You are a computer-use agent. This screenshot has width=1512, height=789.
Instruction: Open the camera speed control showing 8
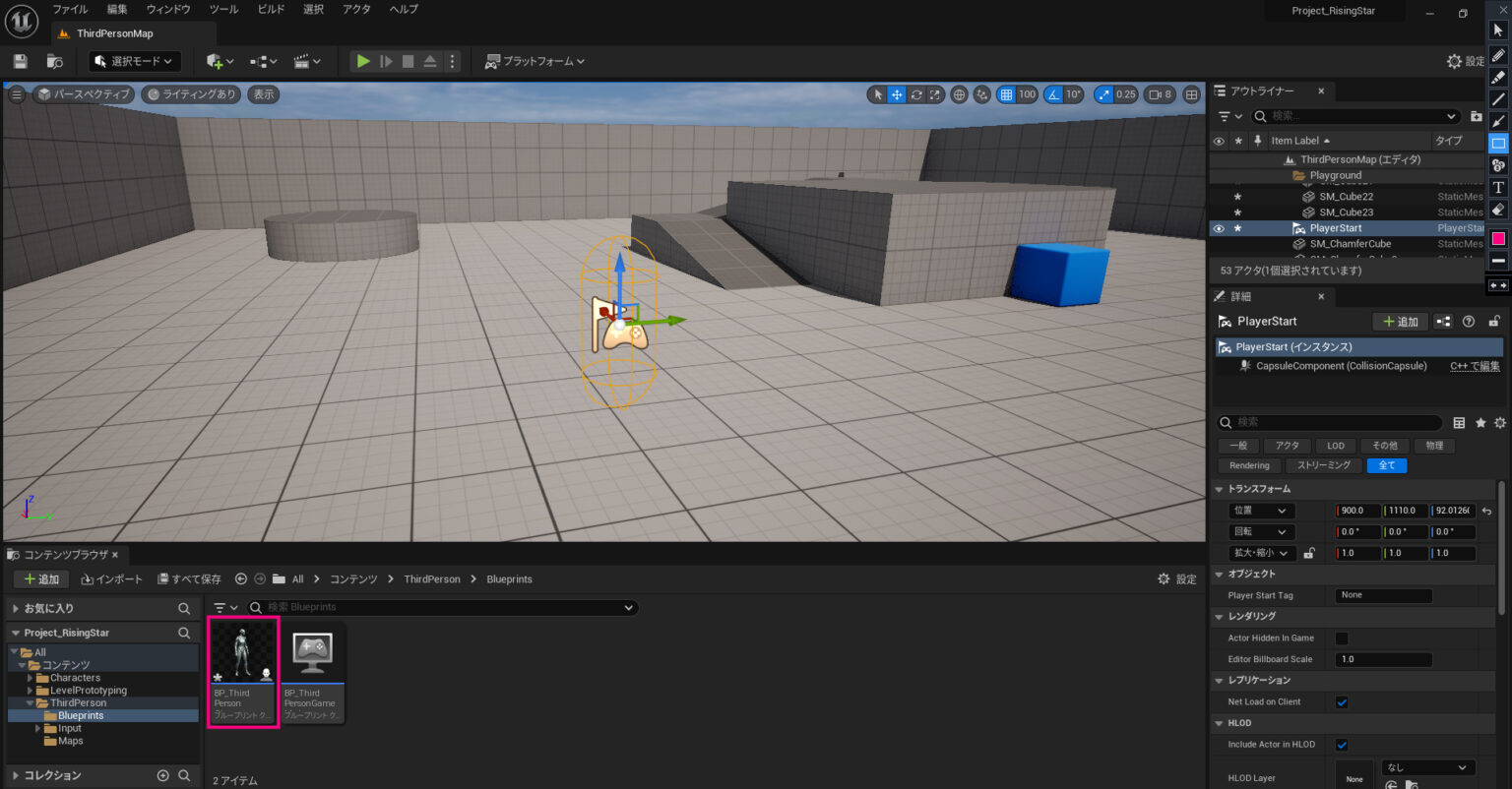pyautogui.click(x=1160, y=94)
